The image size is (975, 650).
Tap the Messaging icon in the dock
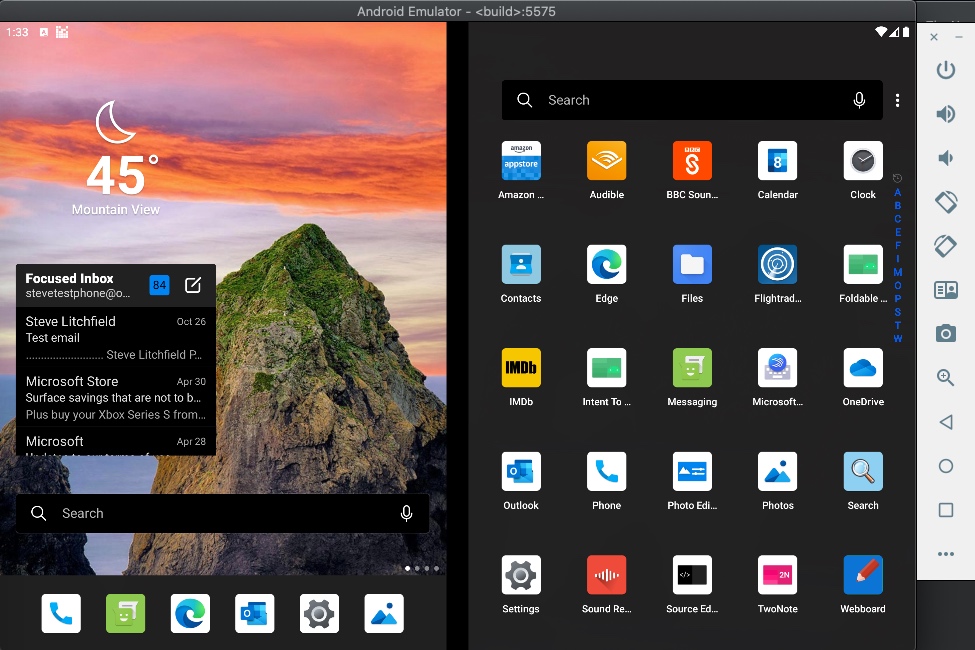(x=126, y=614)
